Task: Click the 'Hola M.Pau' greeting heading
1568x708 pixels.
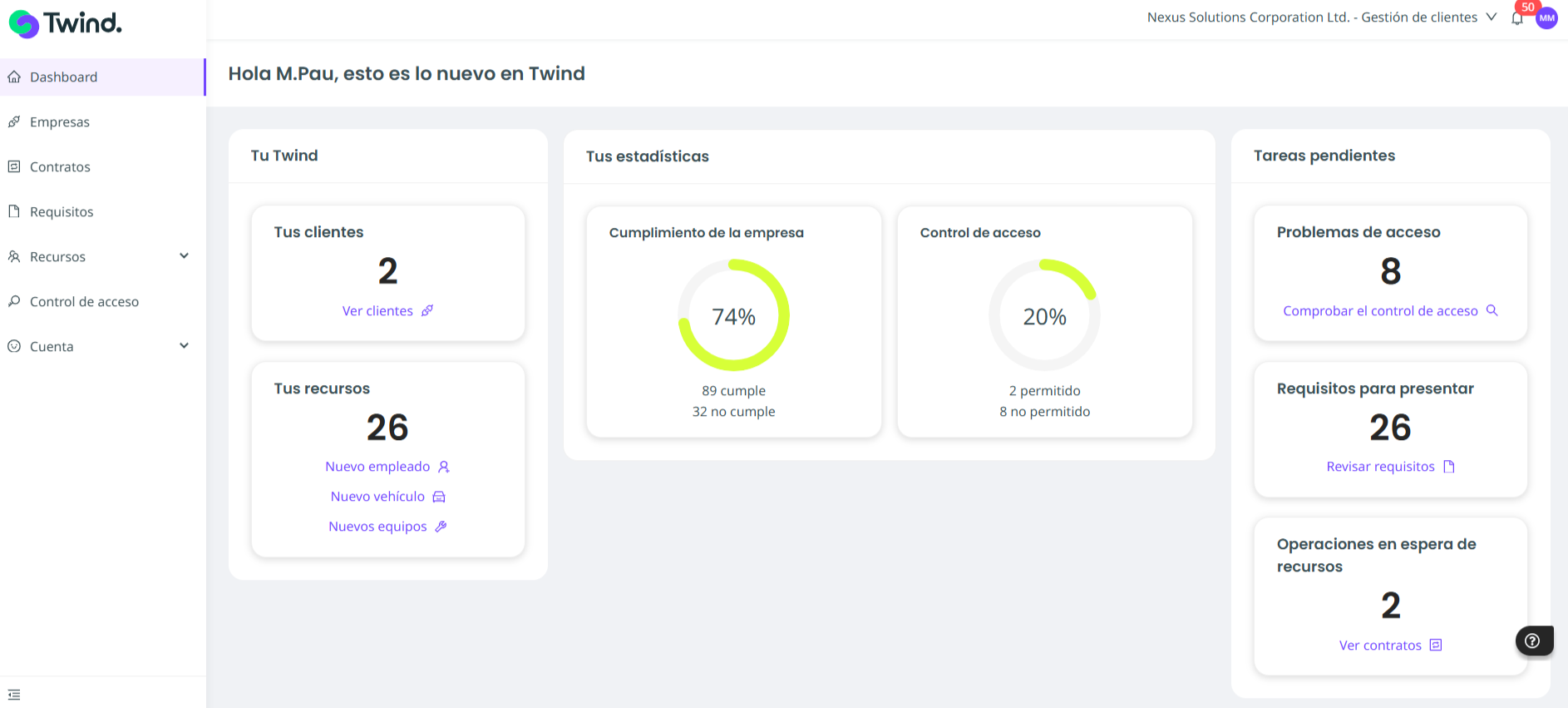Action: coord(407,73)
